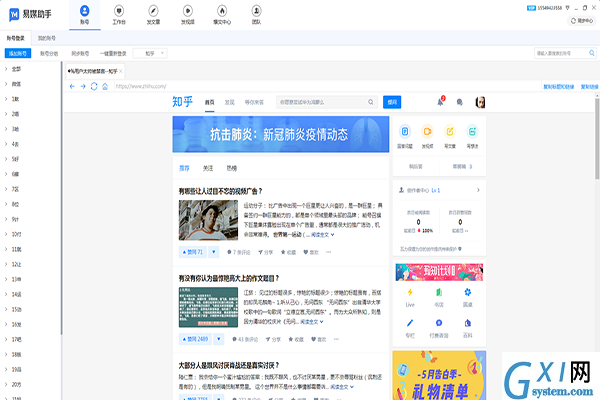Image resolution: width=600 pixels, height=400 pixels.
Task: Switch to the 我的账号 tab
Action: (47, 38)
